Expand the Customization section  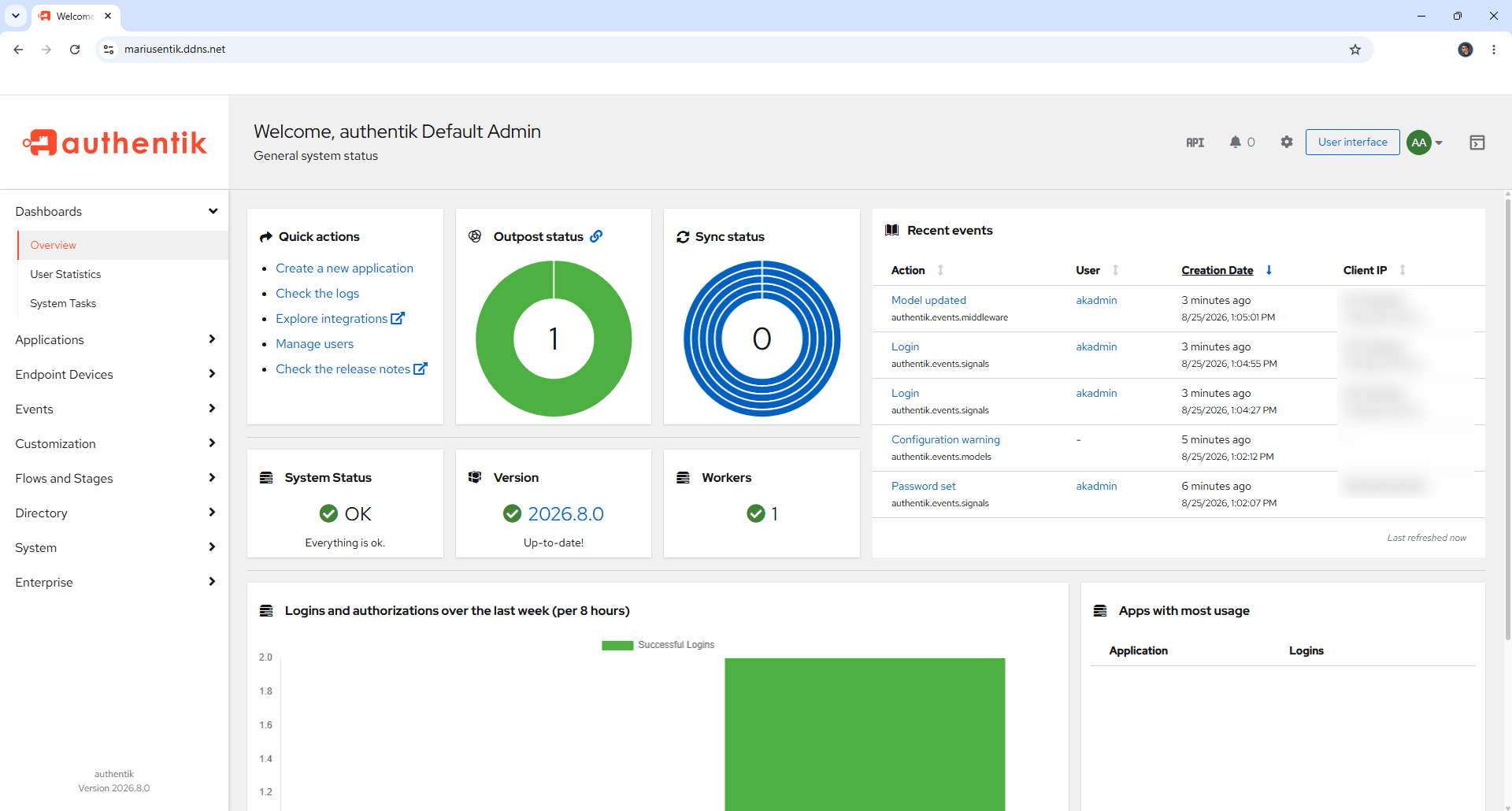tap(212, 443)
